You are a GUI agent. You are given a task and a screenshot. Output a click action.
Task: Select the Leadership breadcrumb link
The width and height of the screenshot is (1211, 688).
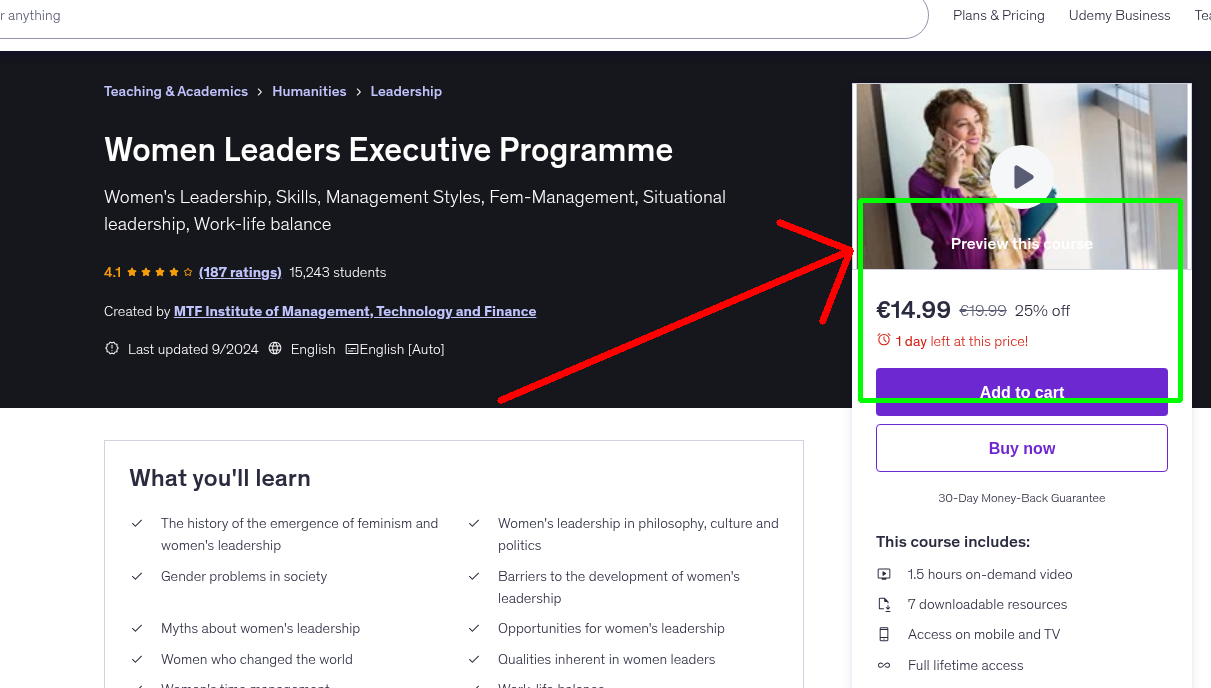[x=406, y=91]
